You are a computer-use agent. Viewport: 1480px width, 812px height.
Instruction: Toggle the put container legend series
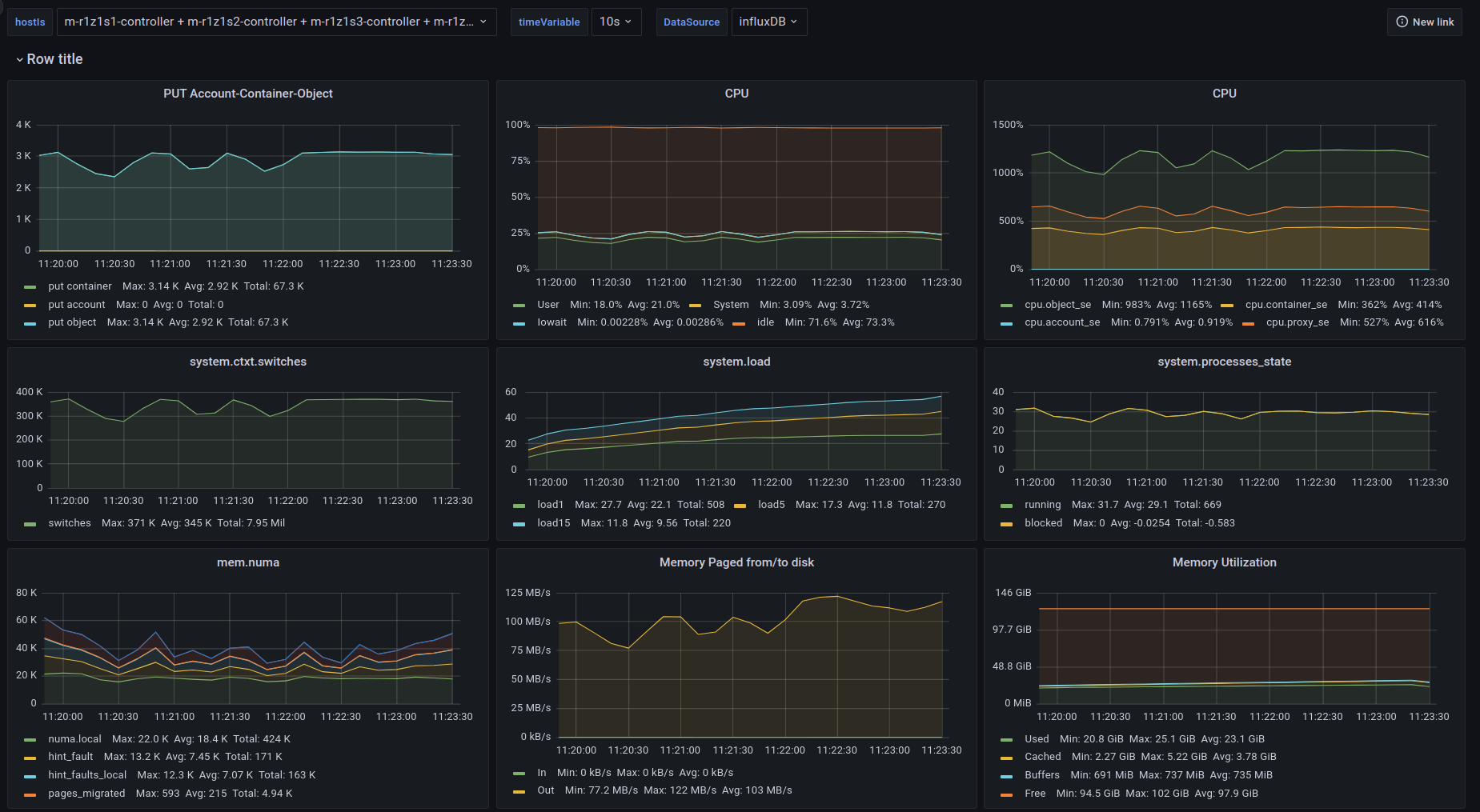80,286
